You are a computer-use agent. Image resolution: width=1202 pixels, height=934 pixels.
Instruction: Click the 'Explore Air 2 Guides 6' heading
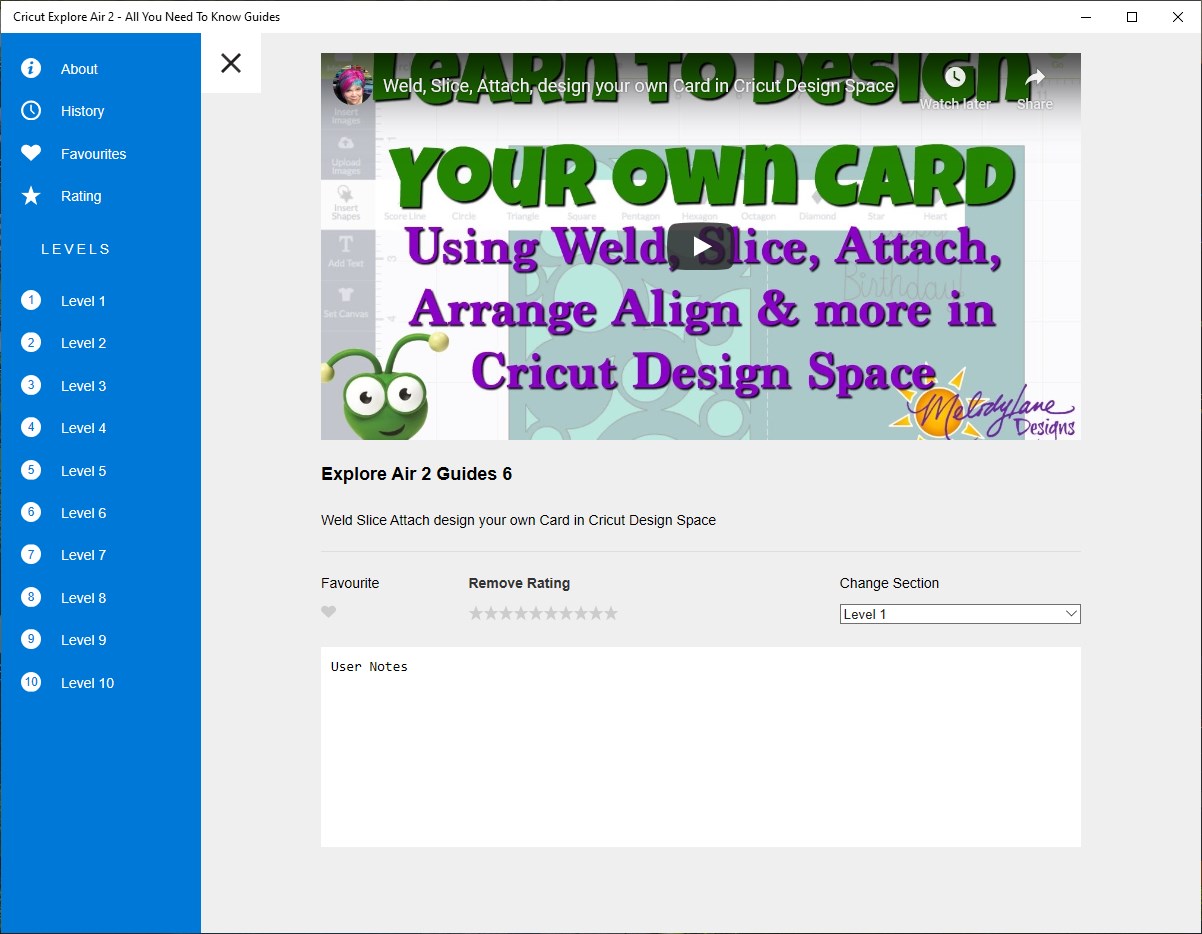point(416,474)
